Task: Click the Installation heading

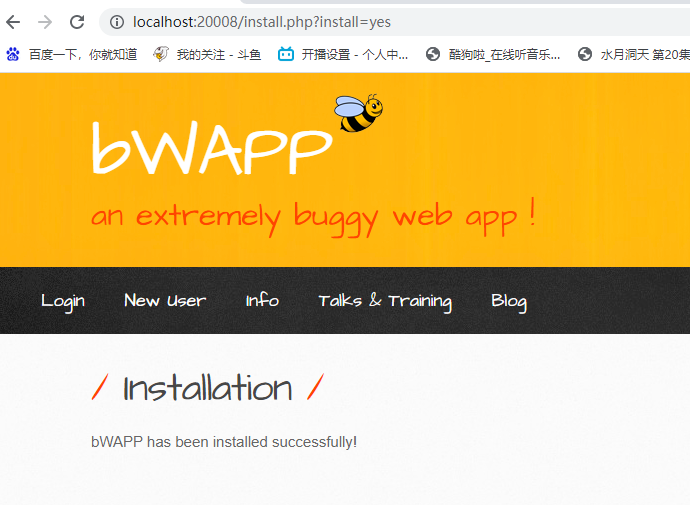Action: (208, 388)
